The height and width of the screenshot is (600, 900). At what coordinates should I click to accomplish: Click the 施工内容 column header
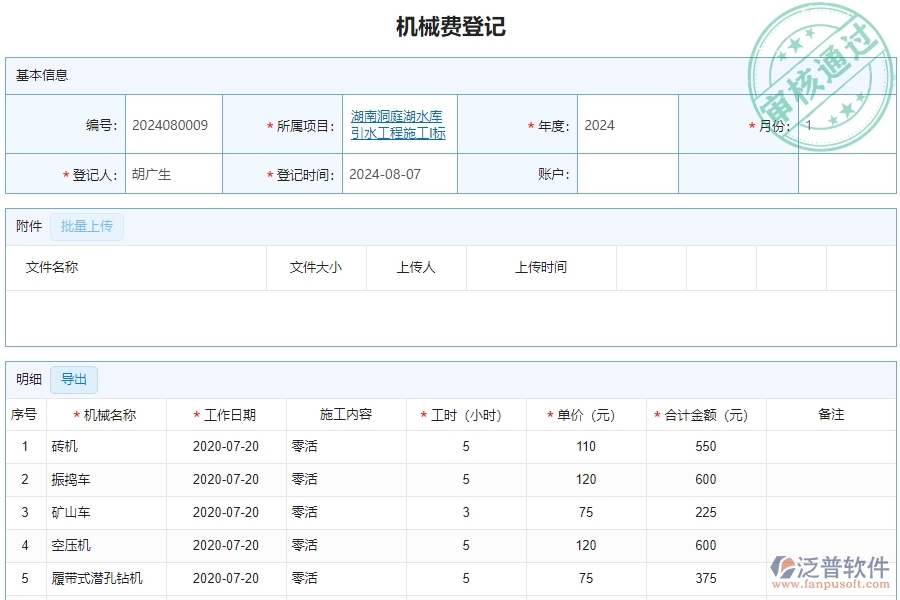tap(346, 415)
